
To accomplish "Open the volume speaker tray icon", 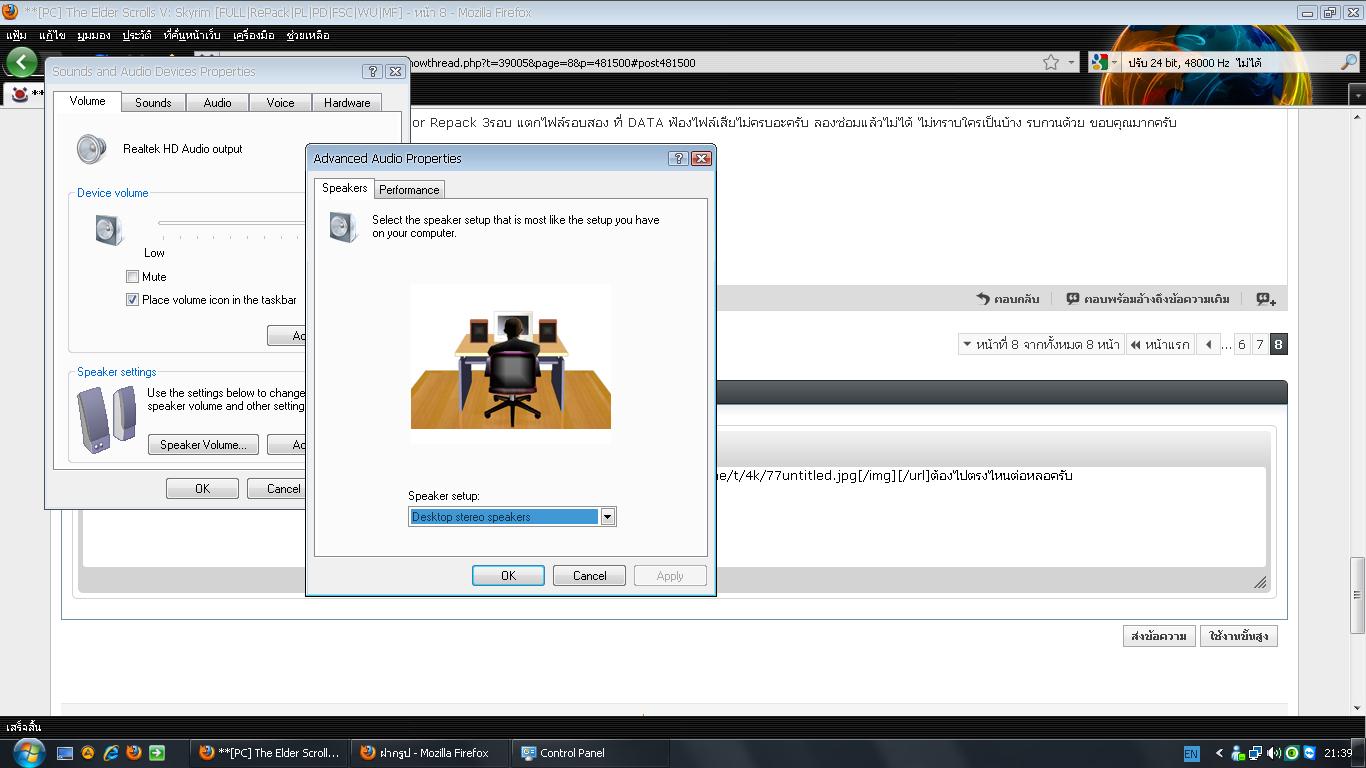I will point(1274,753).
